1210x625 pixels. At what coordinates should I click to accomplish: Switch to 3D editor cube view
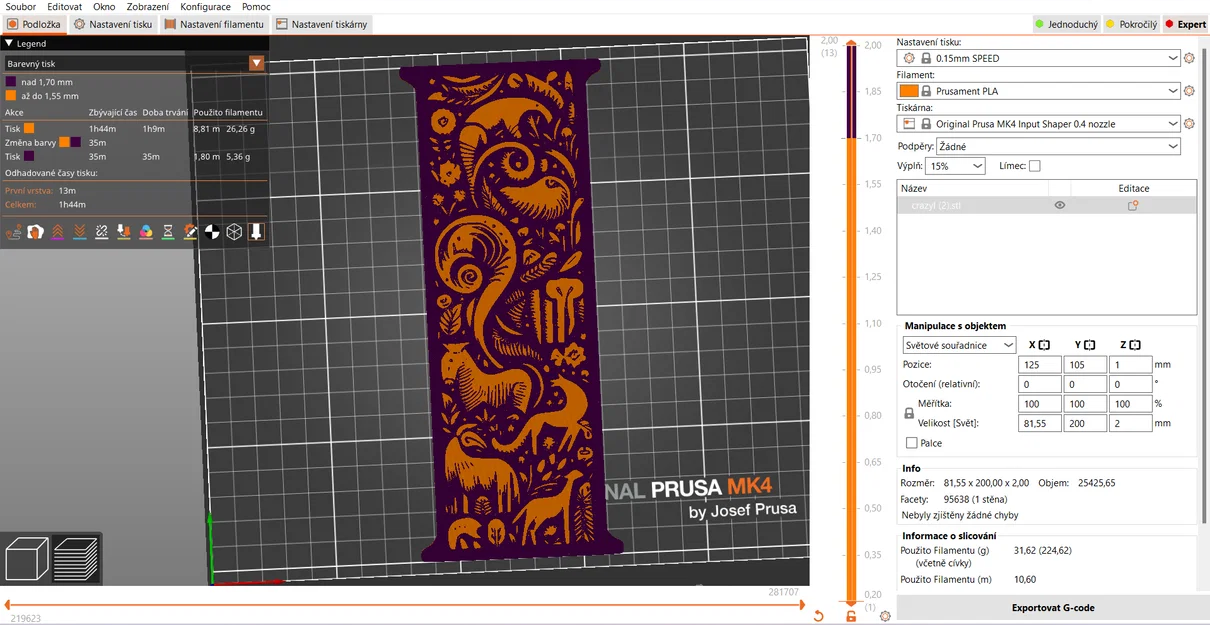pyautogui.click(x=26, y=559)
